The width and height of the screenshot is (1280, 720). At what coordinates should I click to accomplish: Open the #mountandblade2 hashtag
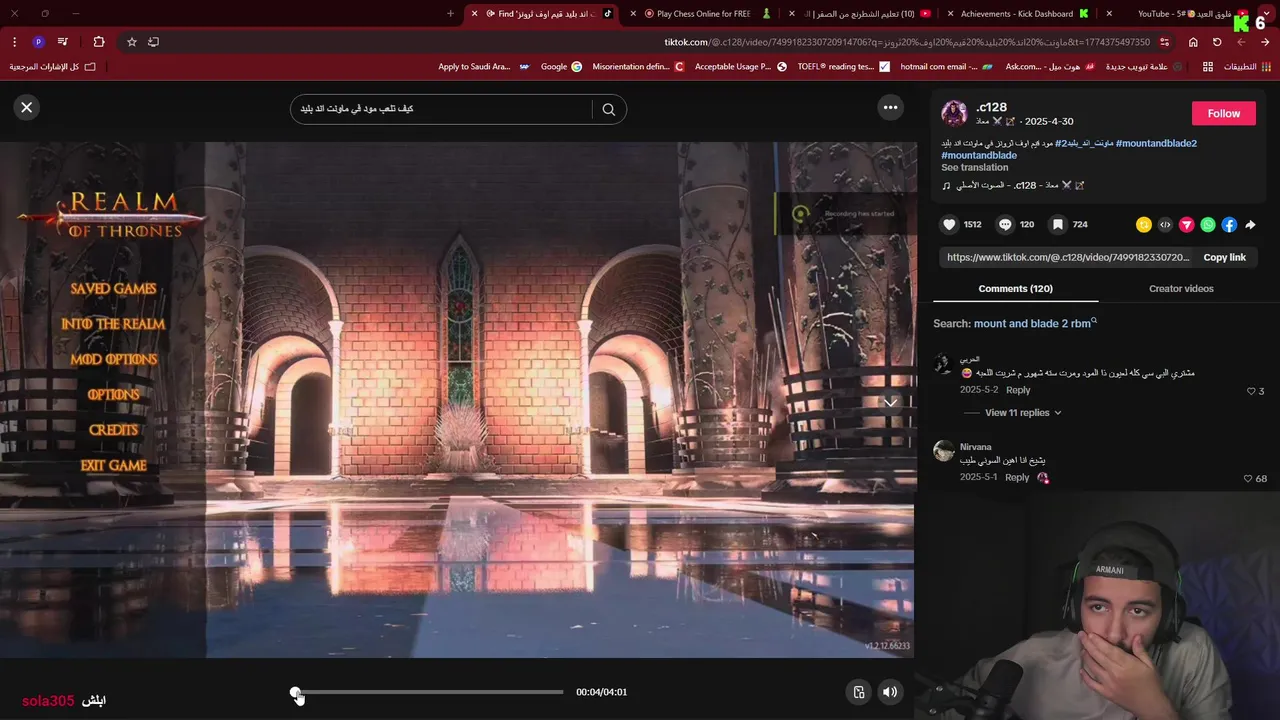(1156, 144)
